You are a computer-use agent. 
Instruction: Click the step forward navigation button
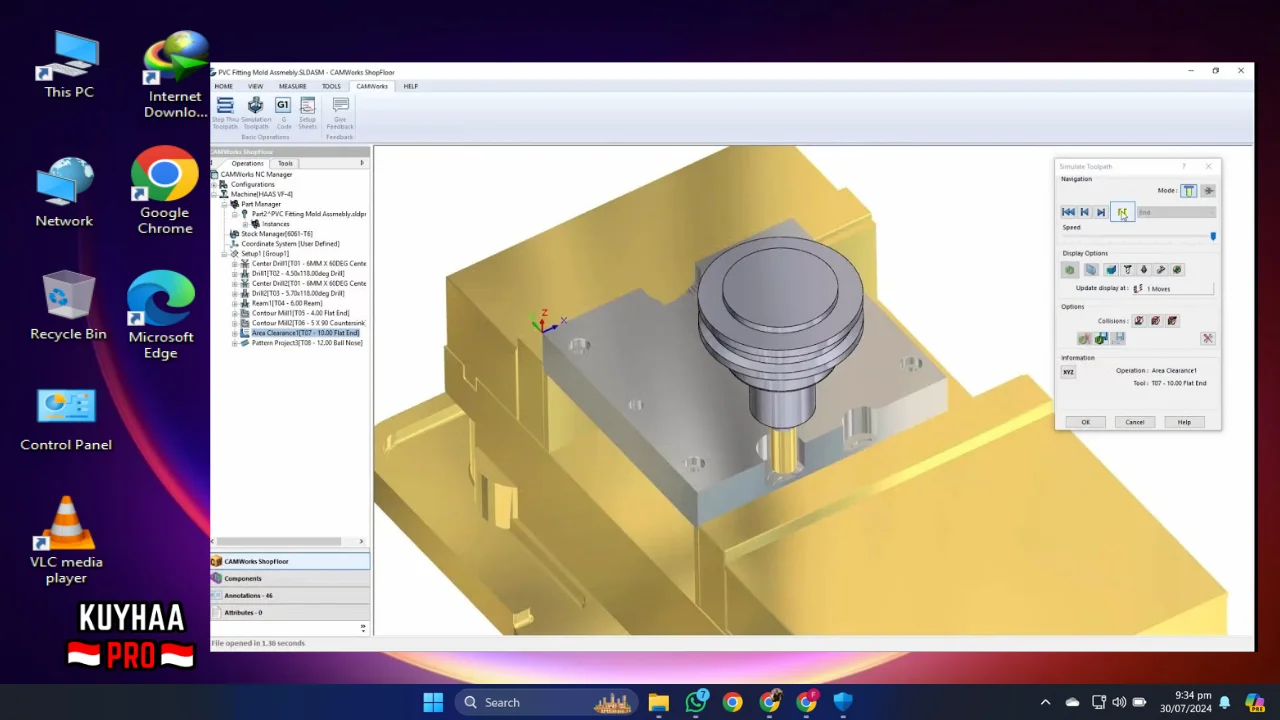click(x=1101, y=212)
